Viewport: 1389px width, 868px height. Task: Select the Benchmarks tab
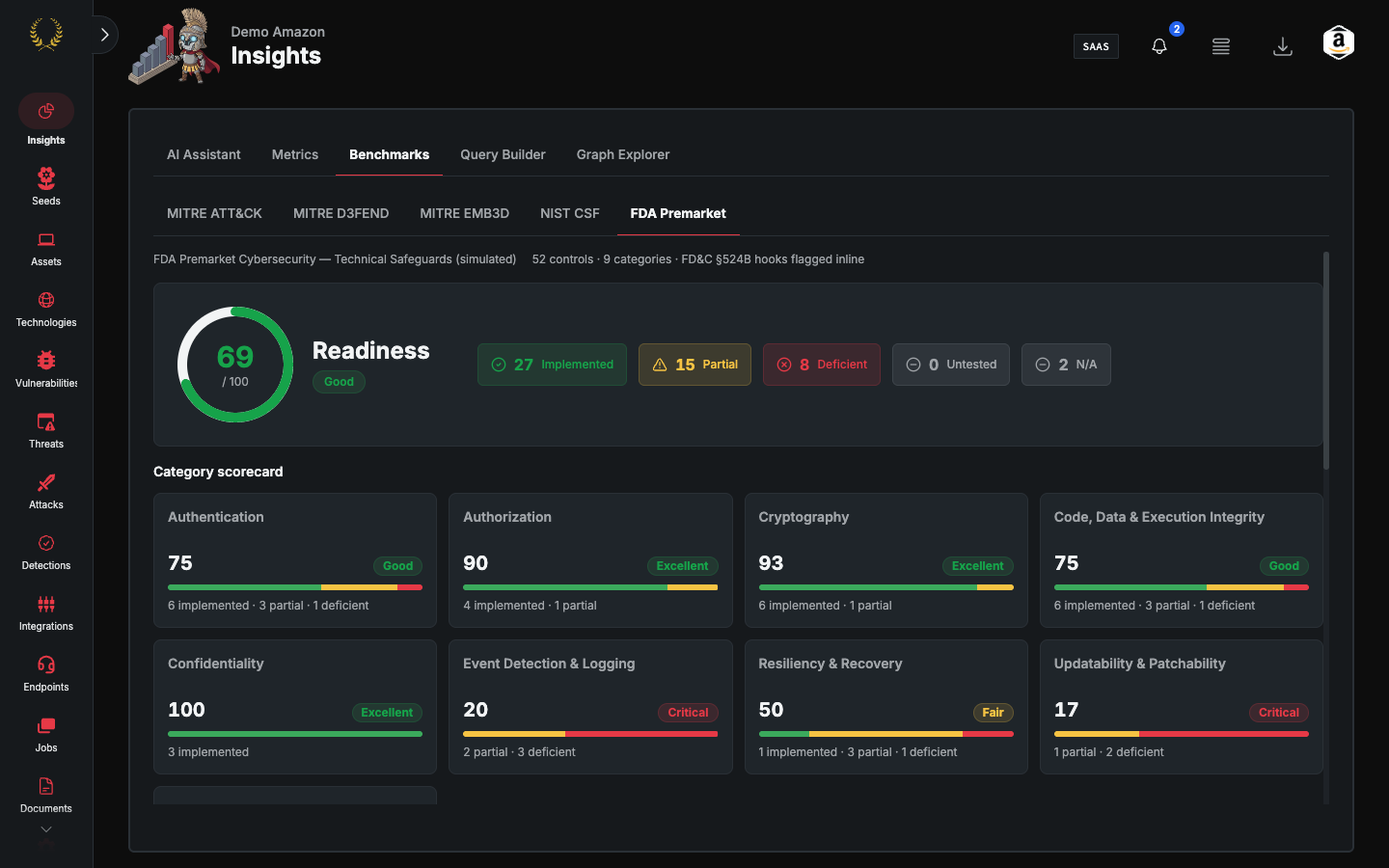coord(389,154)
